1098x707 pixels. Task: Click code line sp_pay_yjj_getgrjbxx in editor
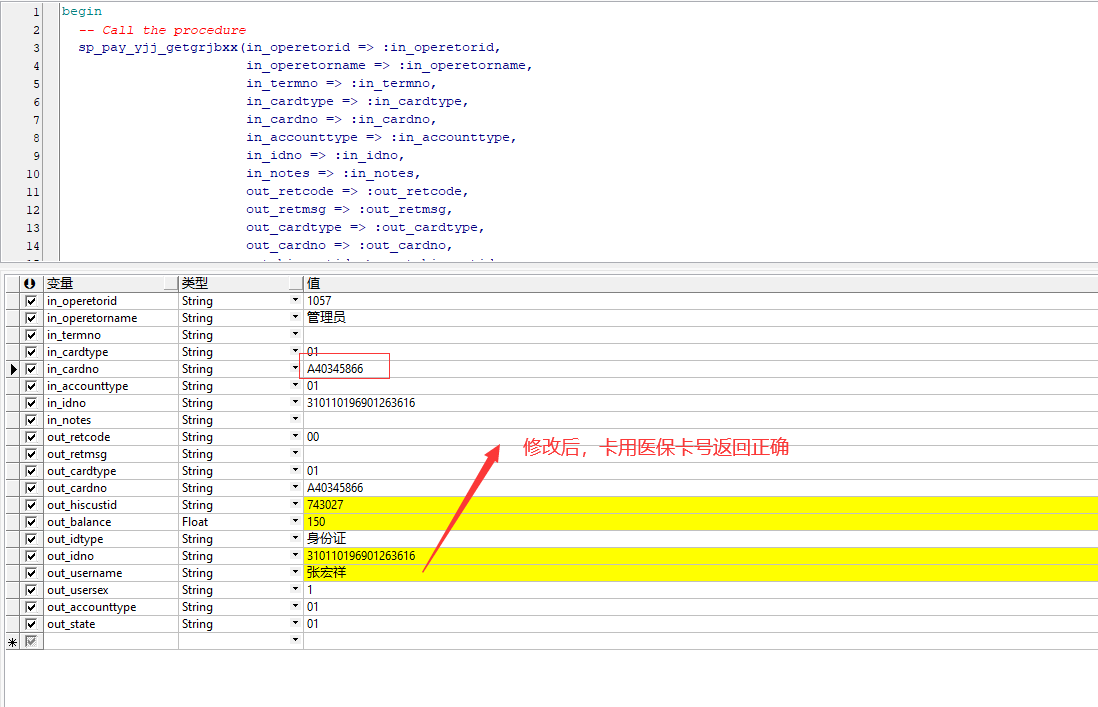(289, 48)
